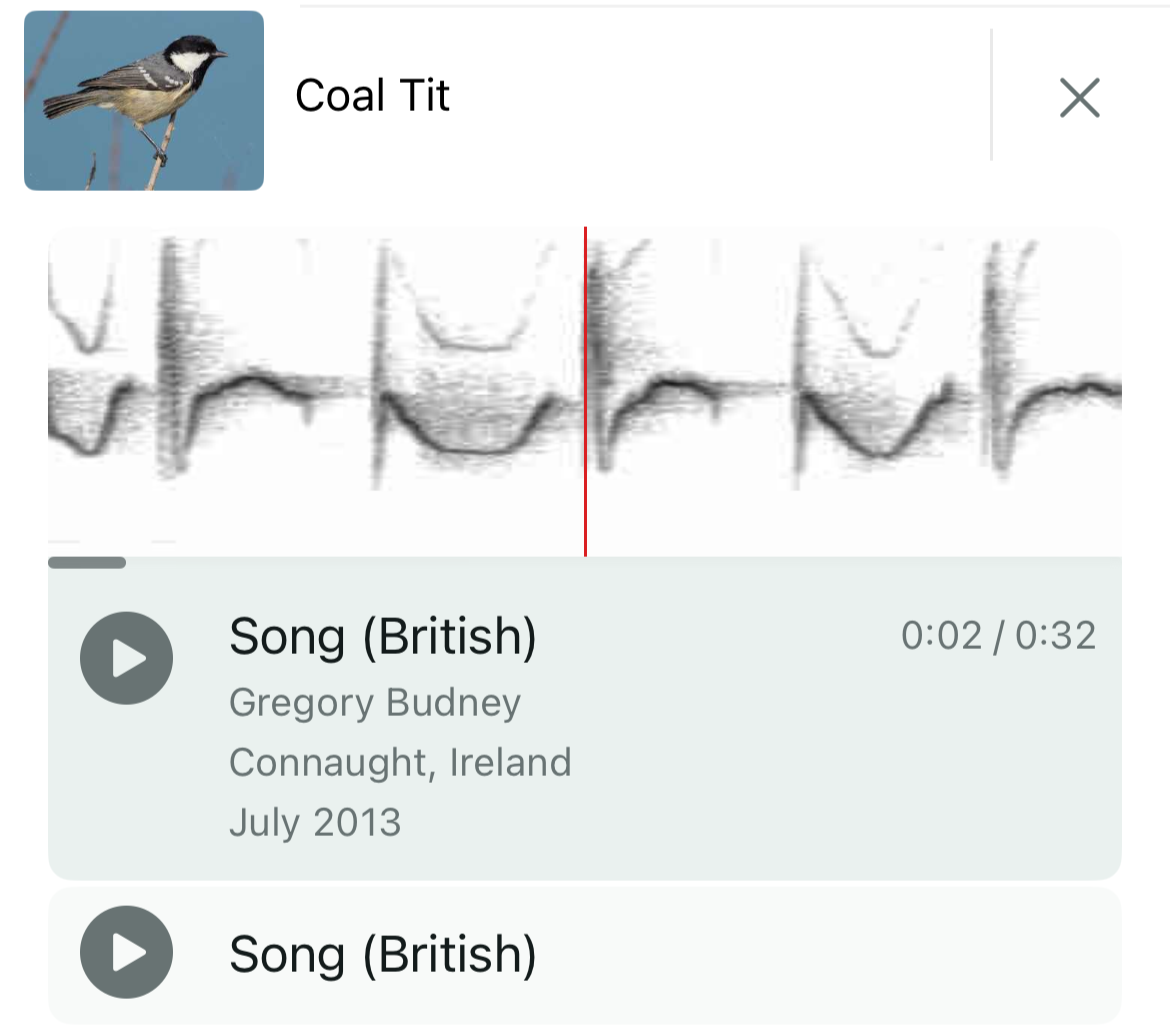
Task: Open the Song (British) recording details
Action: point(385,636)
